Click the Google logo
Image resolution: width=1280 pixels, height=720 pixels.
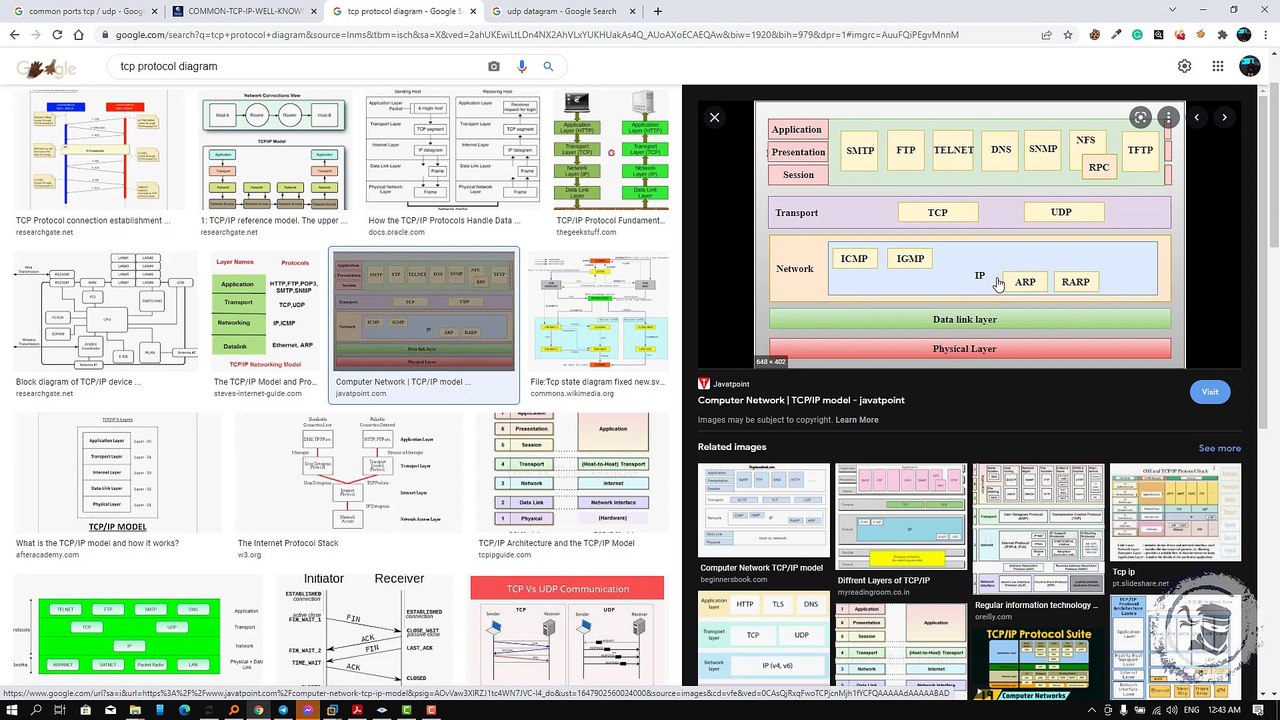click(46, 68)
